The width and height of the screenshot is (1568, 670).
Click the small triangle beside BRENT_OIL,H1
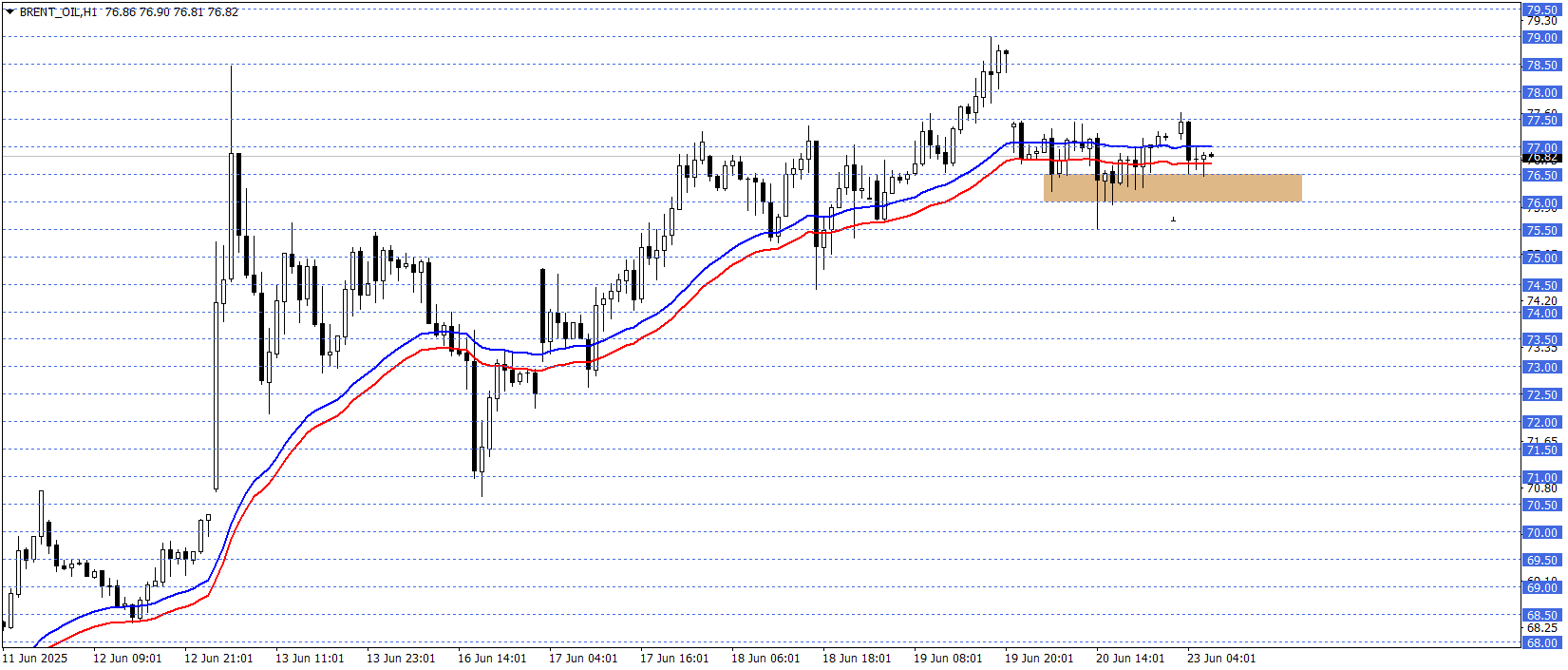tap(9, 12)
